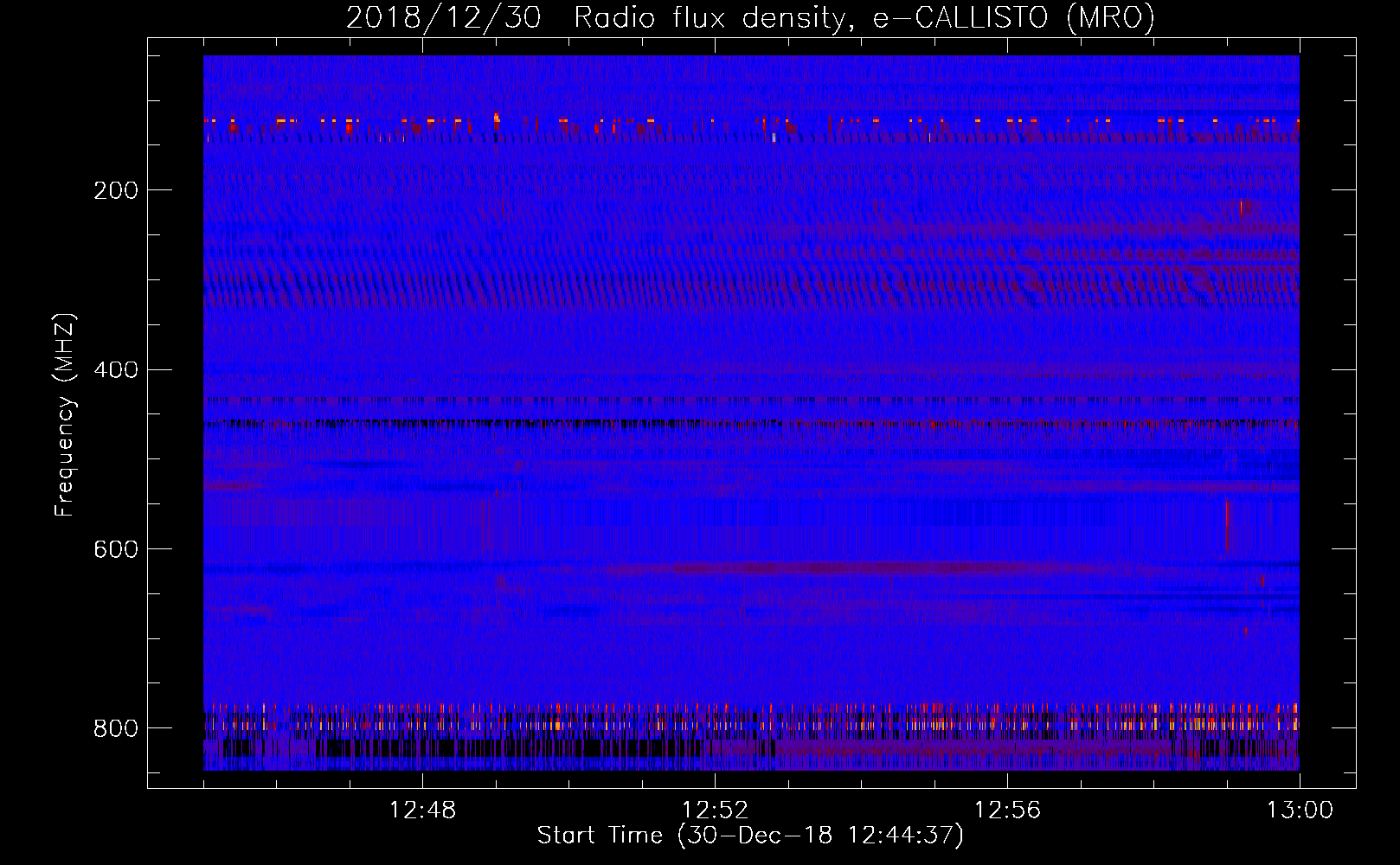Click the '800' frequency tick label

(116, 729)
